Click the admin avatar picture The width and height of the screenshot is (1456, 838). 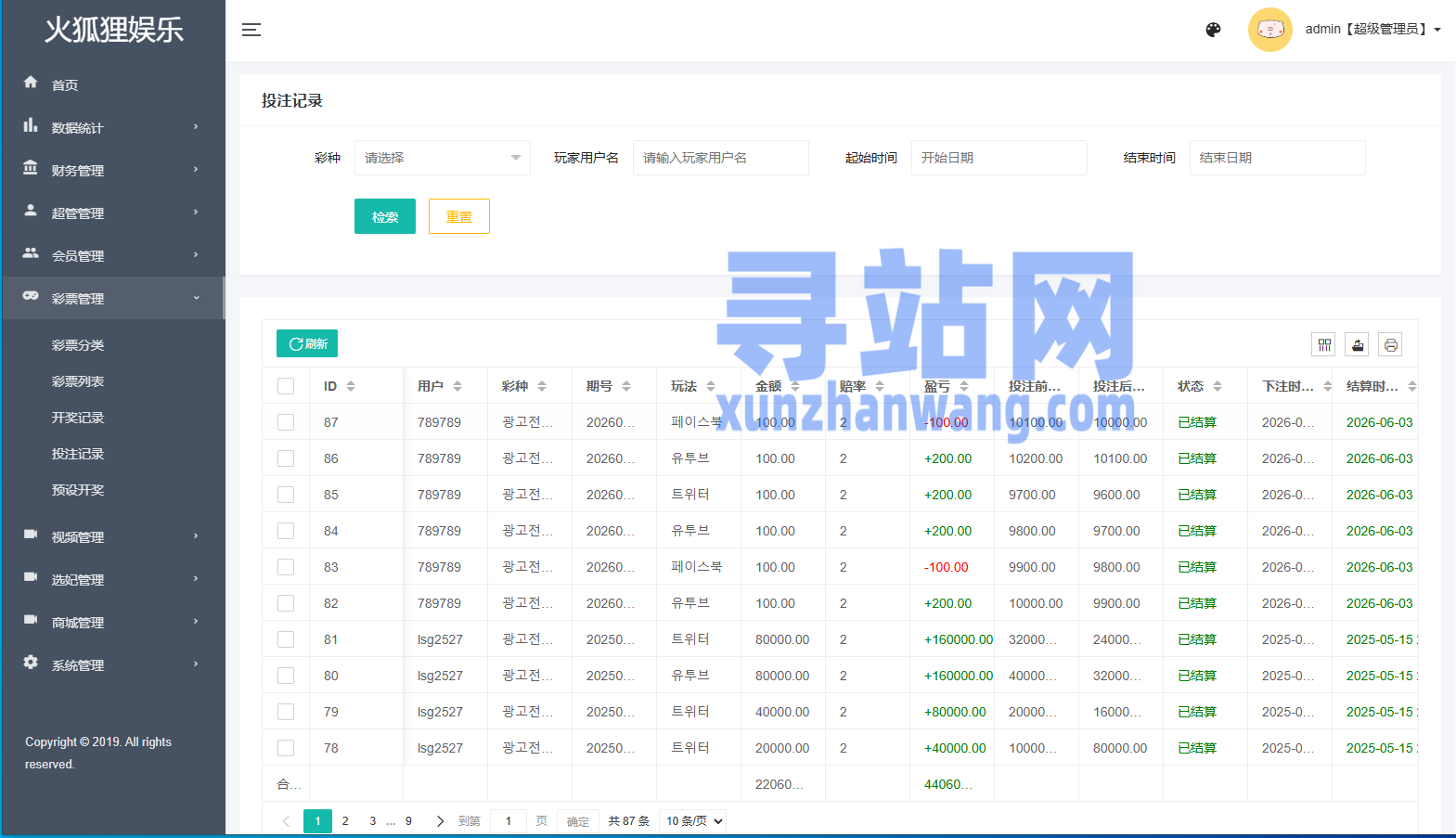tap(1269, 30)
